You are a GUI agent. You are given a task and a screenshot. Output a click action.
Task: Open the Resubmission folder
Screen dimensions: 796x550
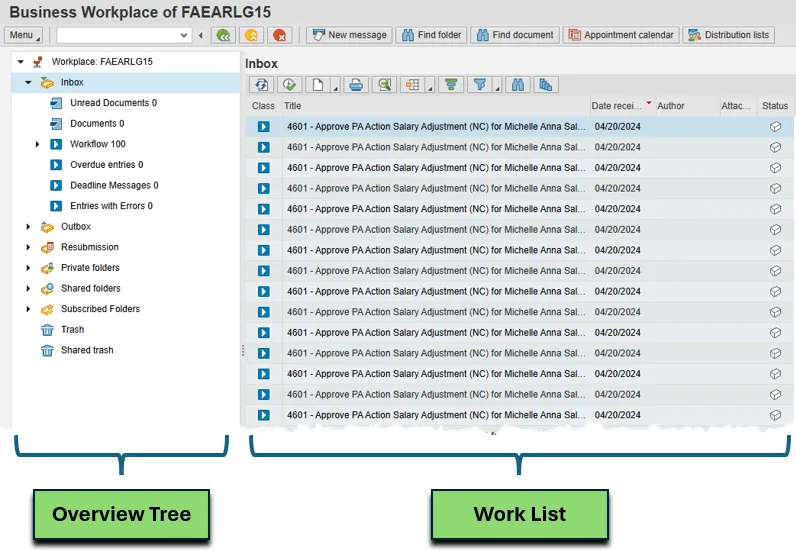coord(90,247)
